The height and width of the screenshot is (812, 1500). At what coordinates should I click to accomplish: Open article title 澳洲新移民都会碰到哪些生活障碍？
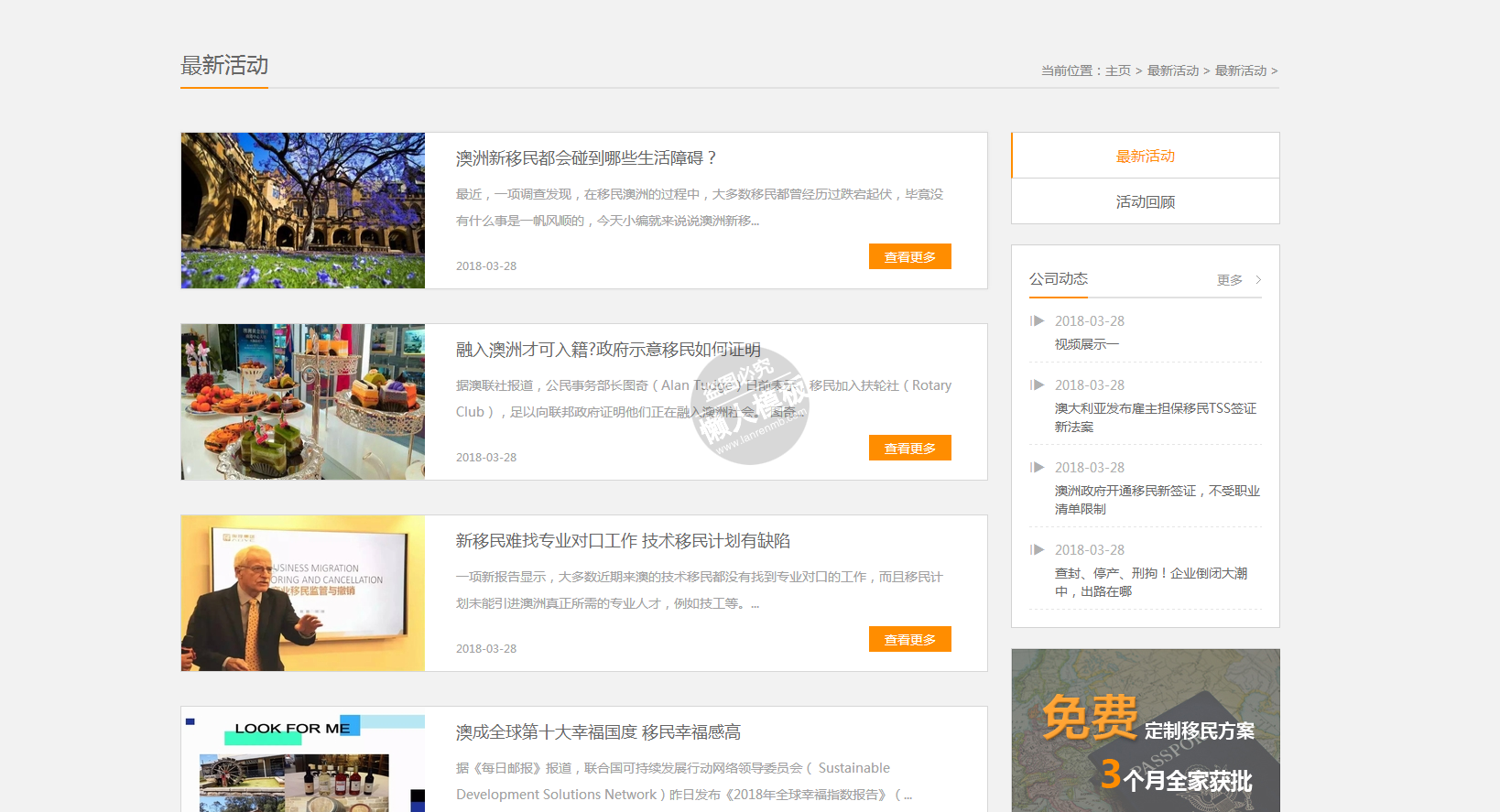[x=586, y=158]
